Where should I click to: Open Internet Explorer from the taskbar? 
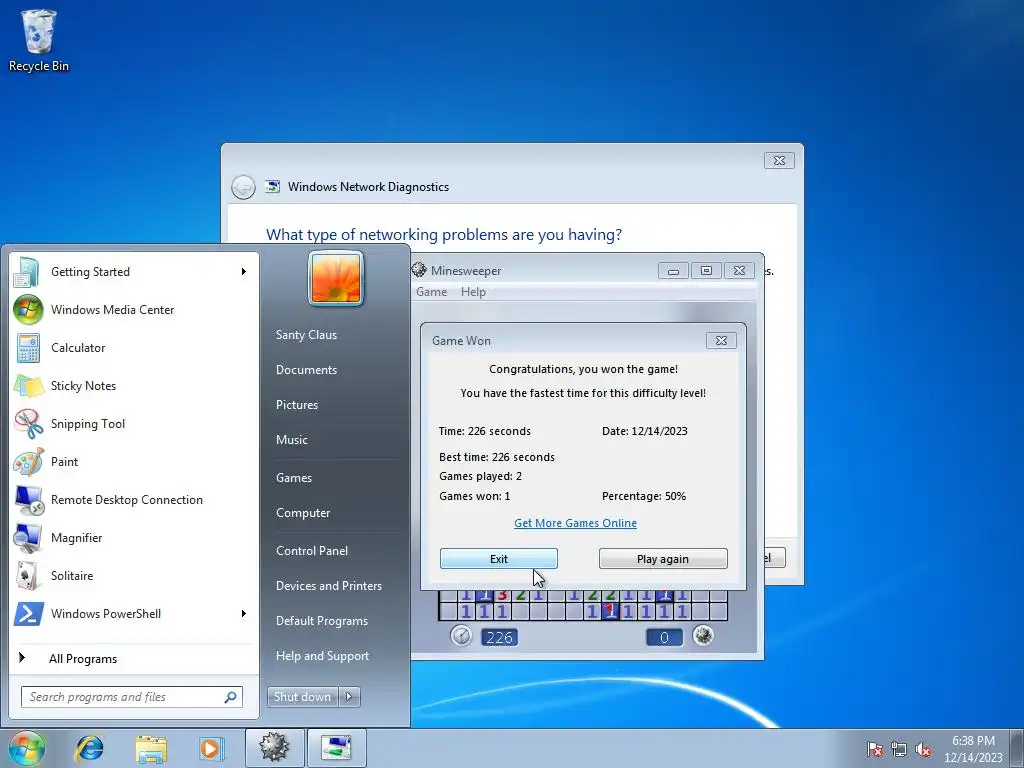(89, 748)
